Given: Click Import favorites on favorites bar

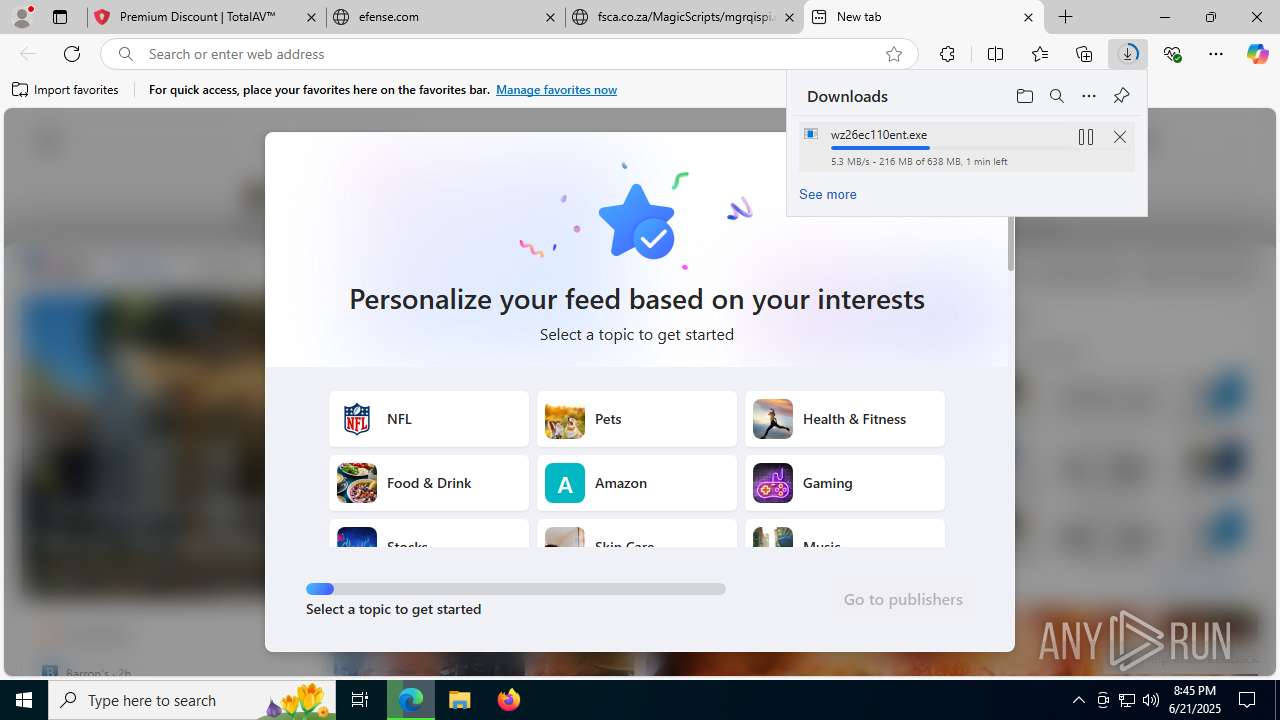Looking at the screenshot, I should [66, 90].
